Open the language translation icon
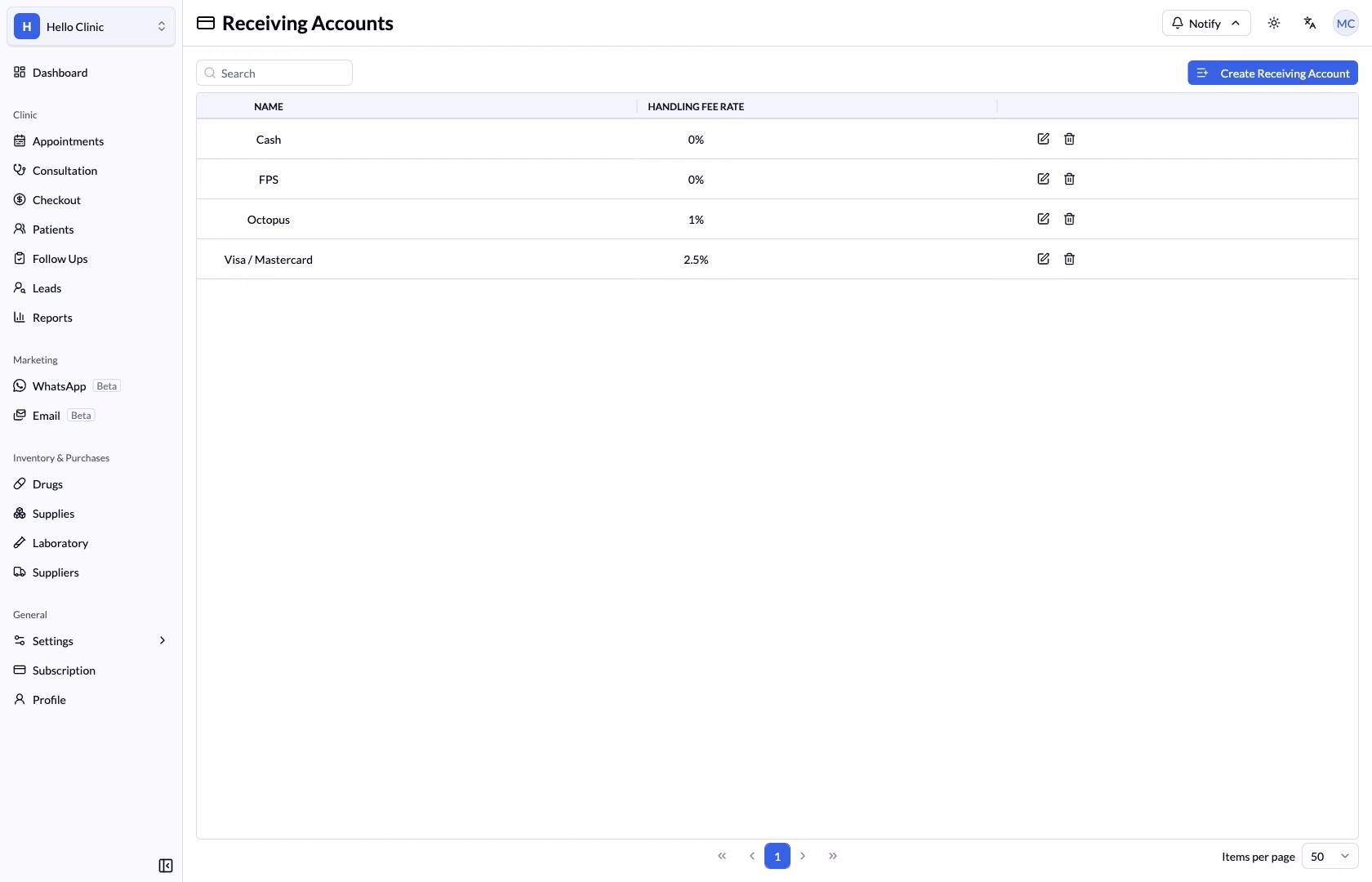The image size is (1372, 882). click(1310, 23)
